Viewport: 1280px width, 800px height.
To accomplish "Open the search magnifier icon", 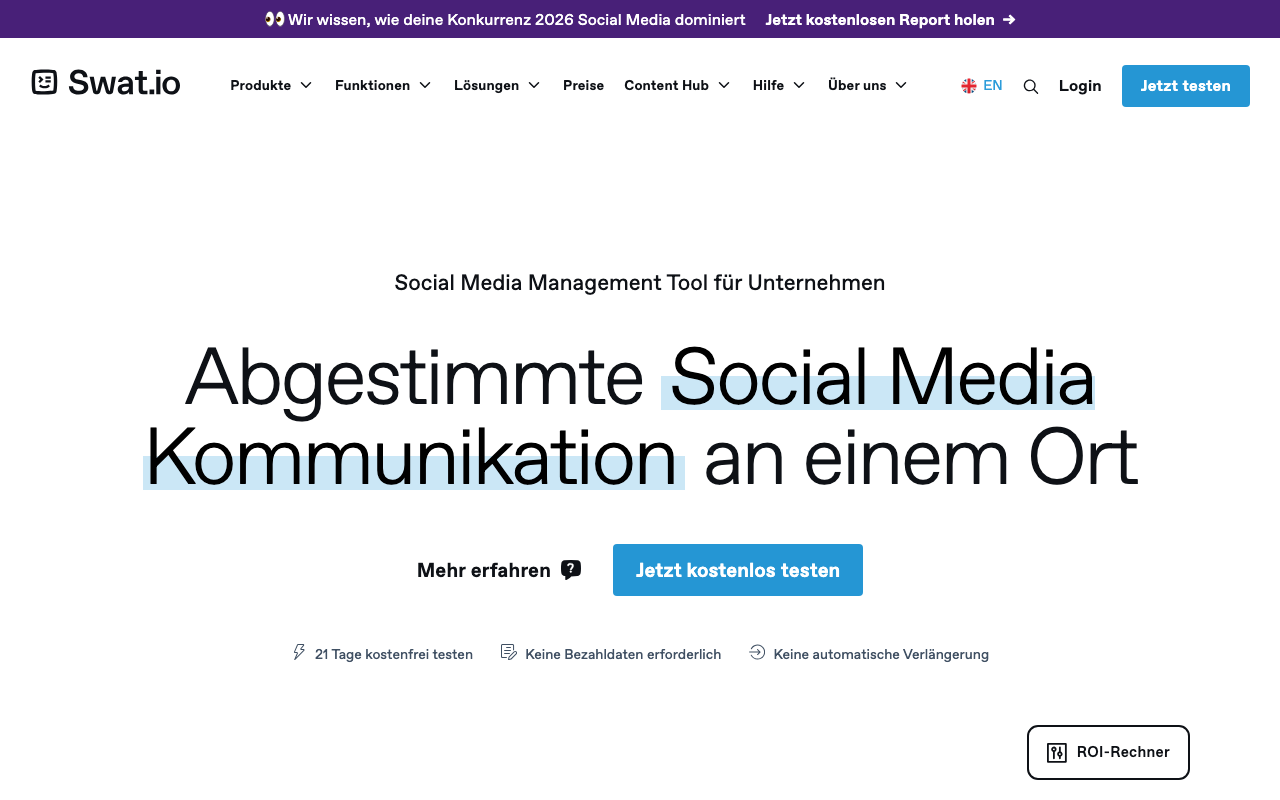I will pos(1031,87).
